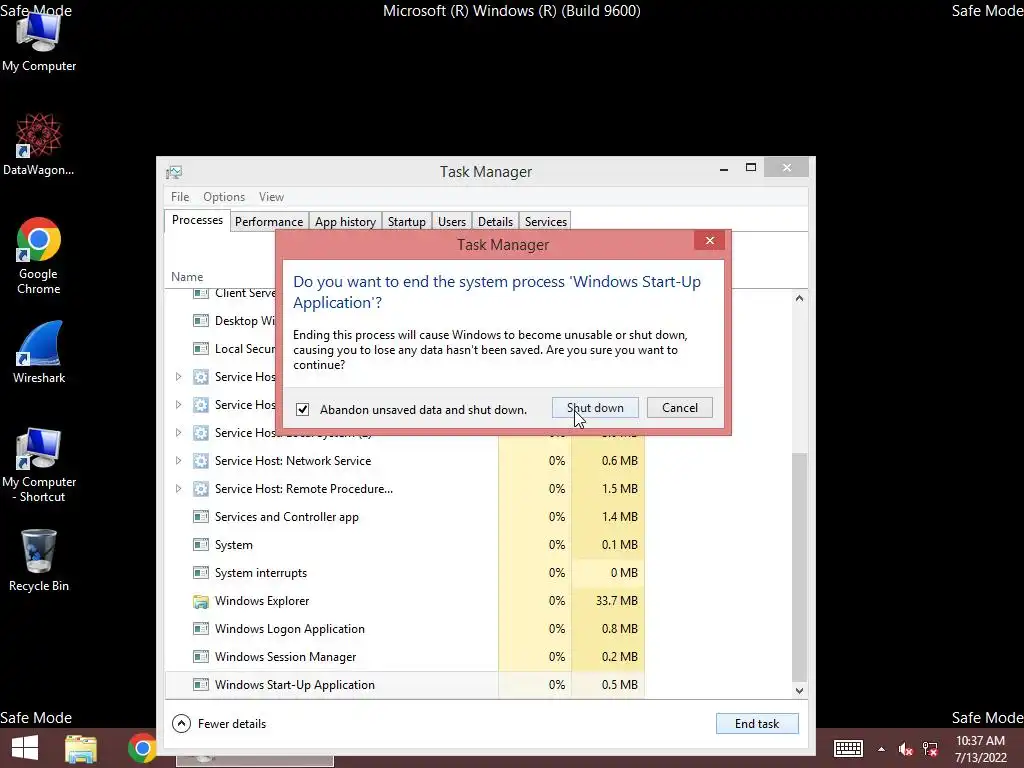Open My Computer - Shortcut desktop icon

click(x=39, y=466)
